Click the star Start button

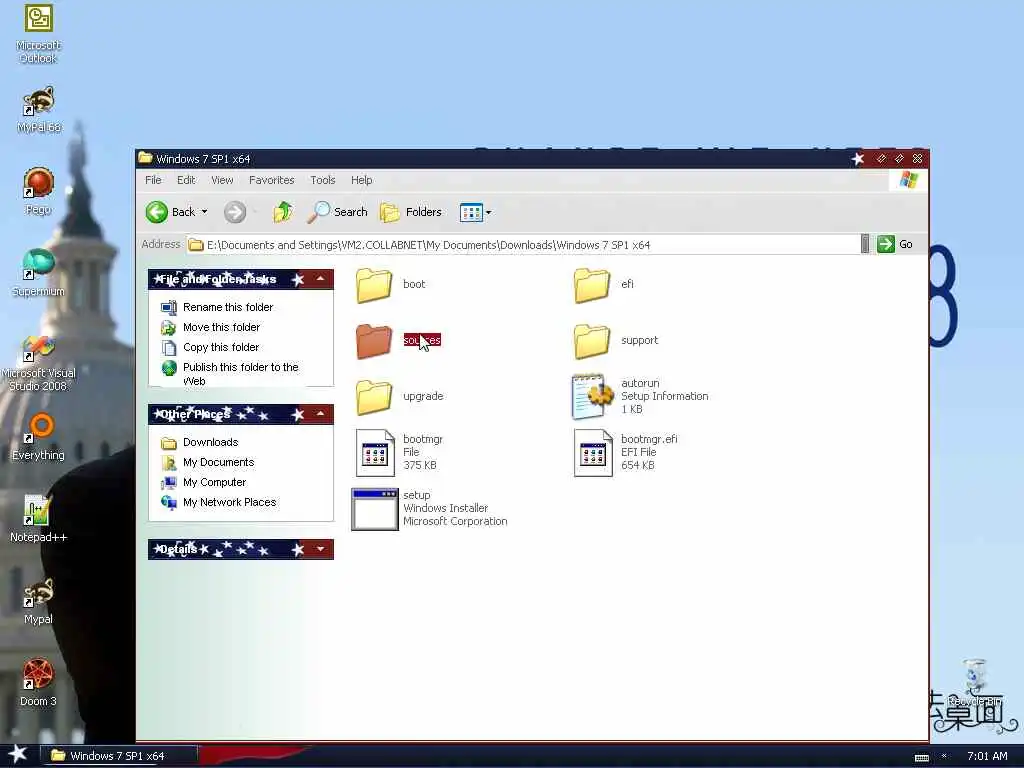17,754
